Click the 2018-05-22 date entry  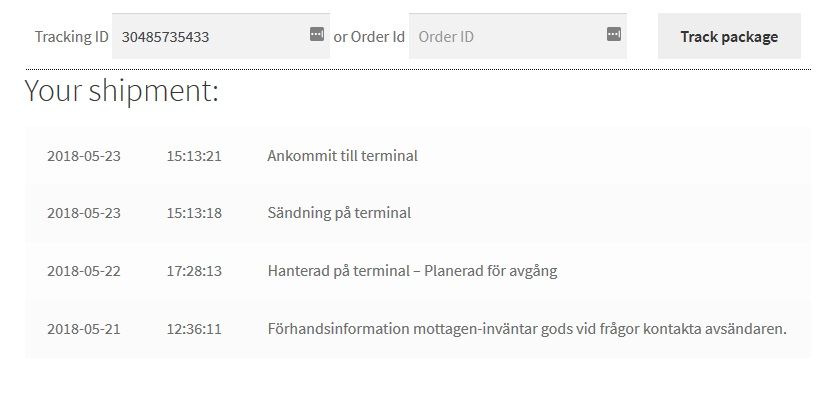[83, 271]
